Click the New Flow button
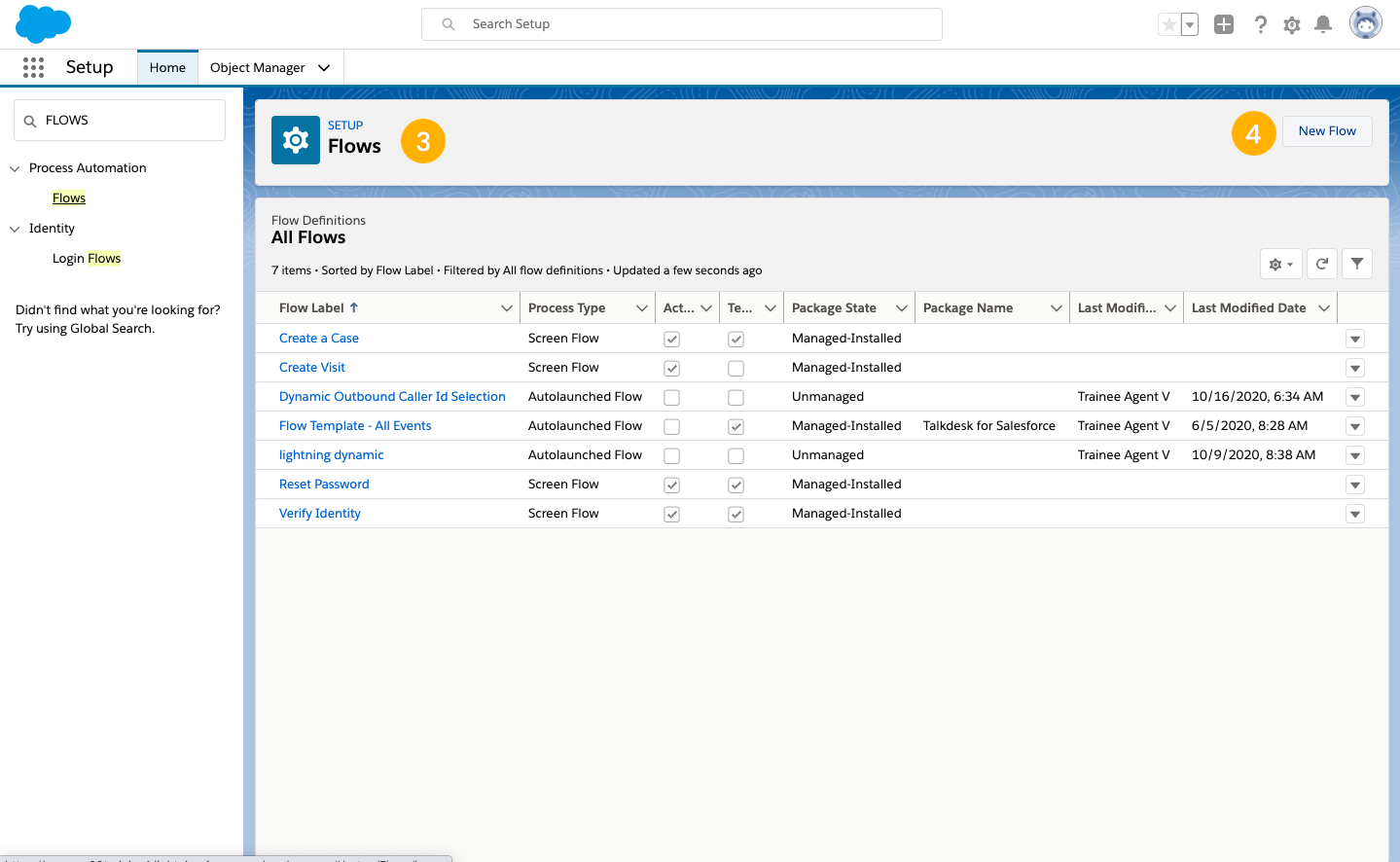The width and height of the screenshot is (1400, 862). [x=1326, y=130]
